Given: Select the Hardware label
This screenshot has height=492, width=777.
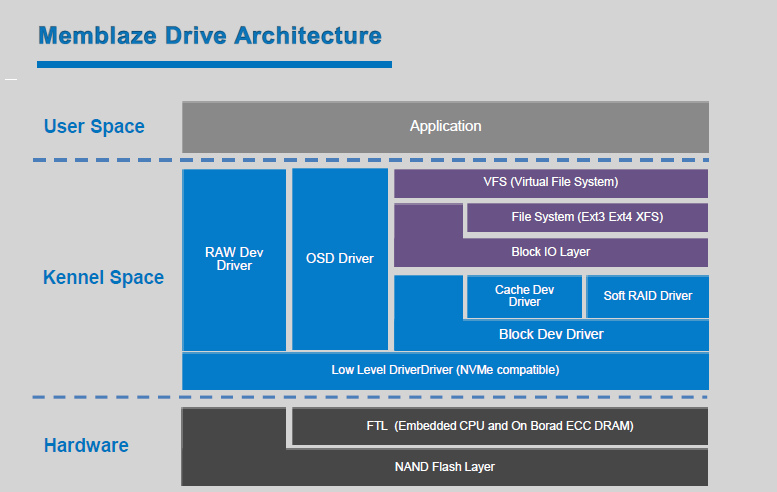Looking at the screenshot, I should coord(86,445).
